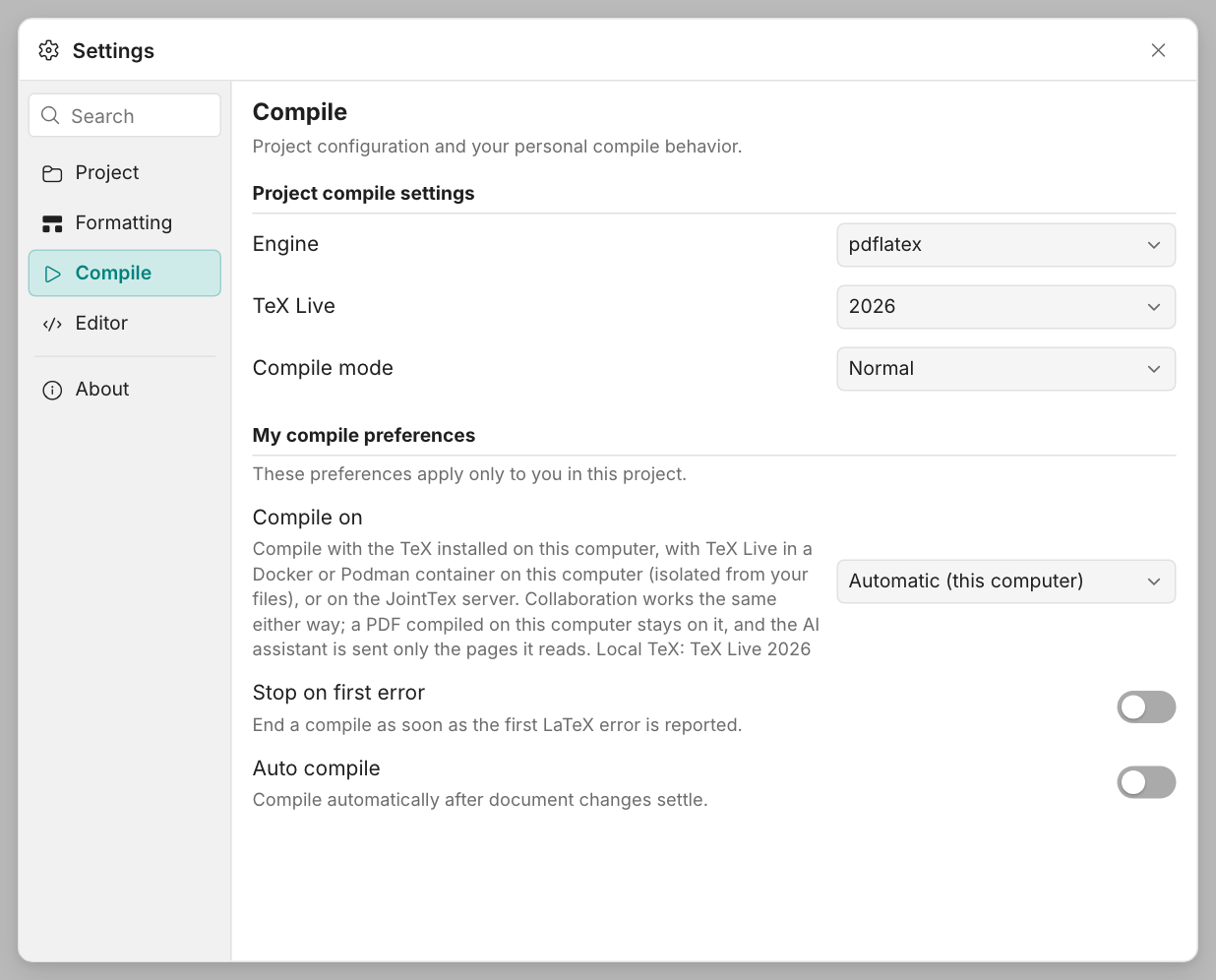Viewport: 1216px width, 980px height.
Task: Click the About info circle icon
Action: 52,390
